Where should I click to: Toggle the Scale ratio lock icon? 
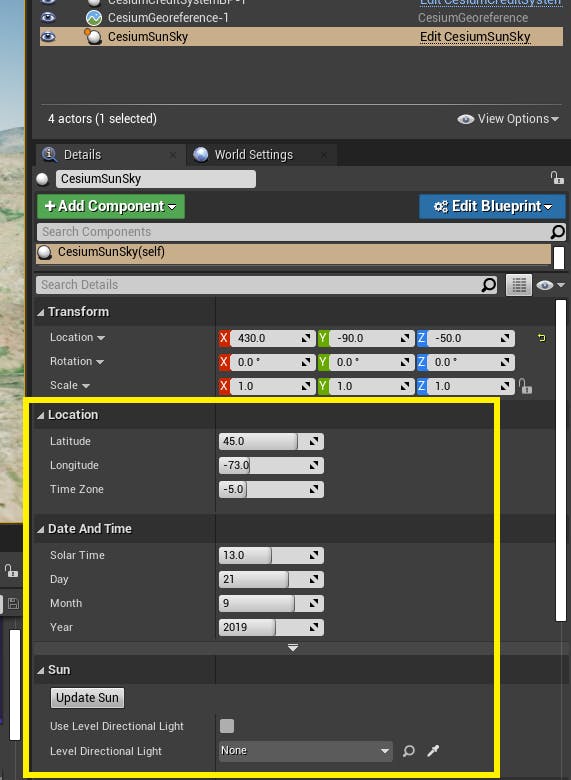[525, 386]
